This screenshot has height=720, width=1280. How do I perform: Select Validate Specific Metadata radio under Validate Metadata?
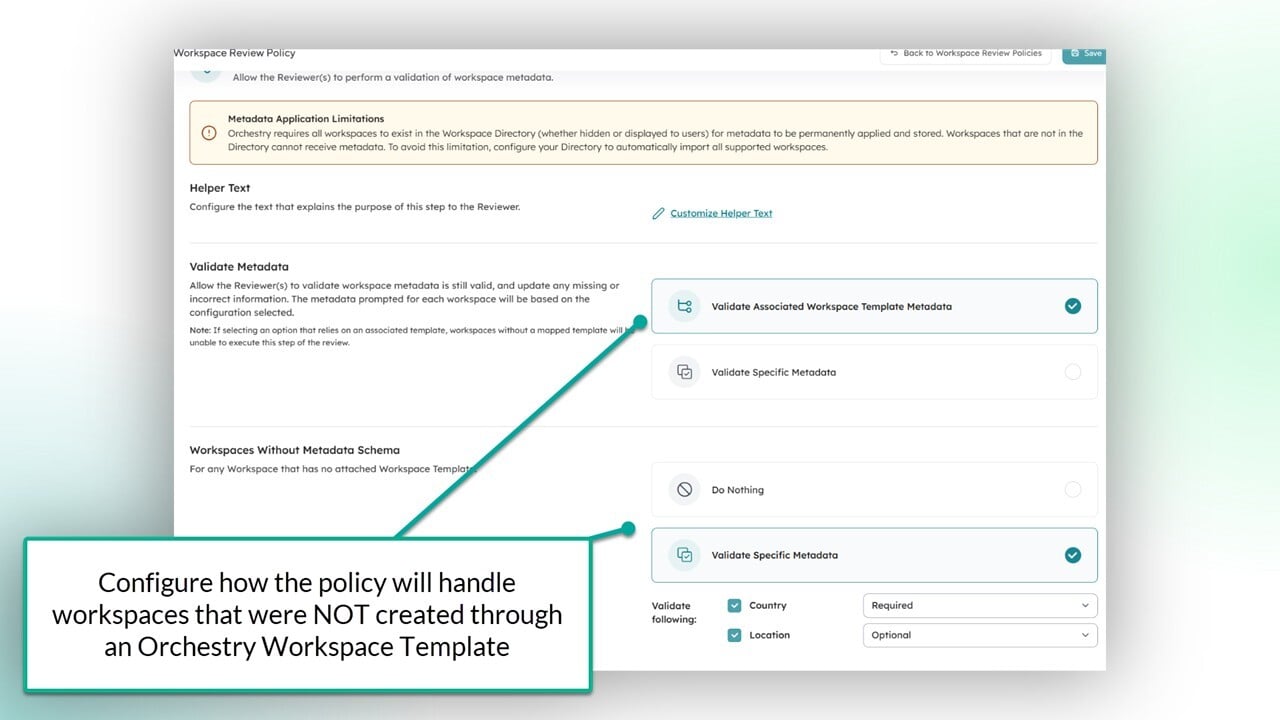[x=1073, y=372]
